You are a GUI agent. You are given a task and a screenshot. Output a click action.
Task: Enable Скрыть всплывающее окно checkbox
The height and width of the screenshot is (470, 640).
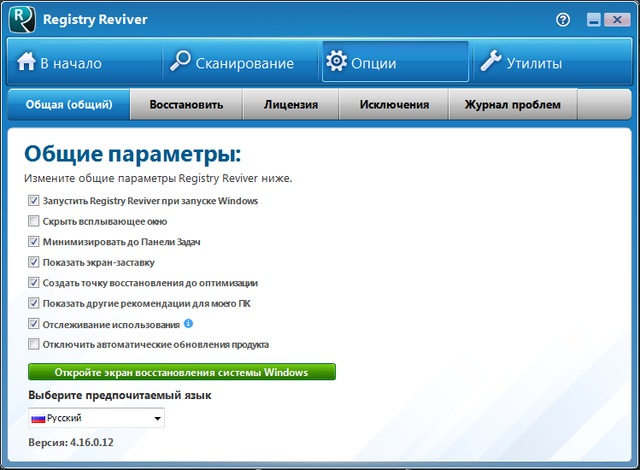click(34, 221)
